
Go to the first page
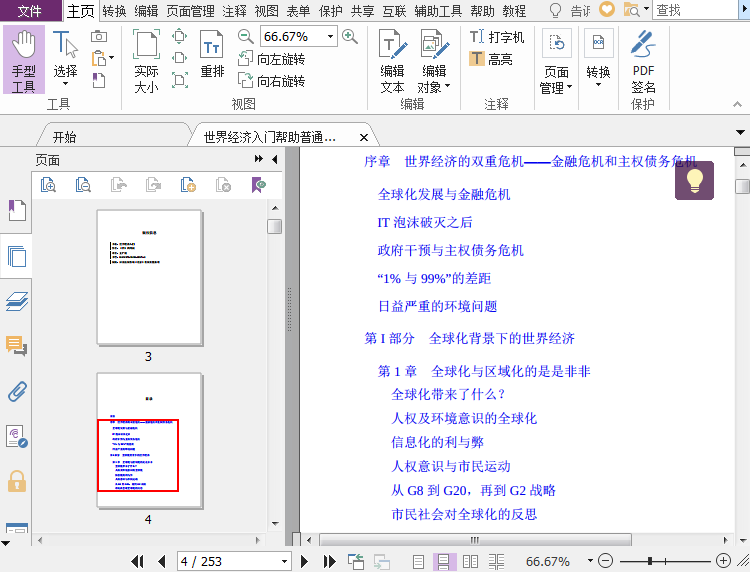[138, 561]
